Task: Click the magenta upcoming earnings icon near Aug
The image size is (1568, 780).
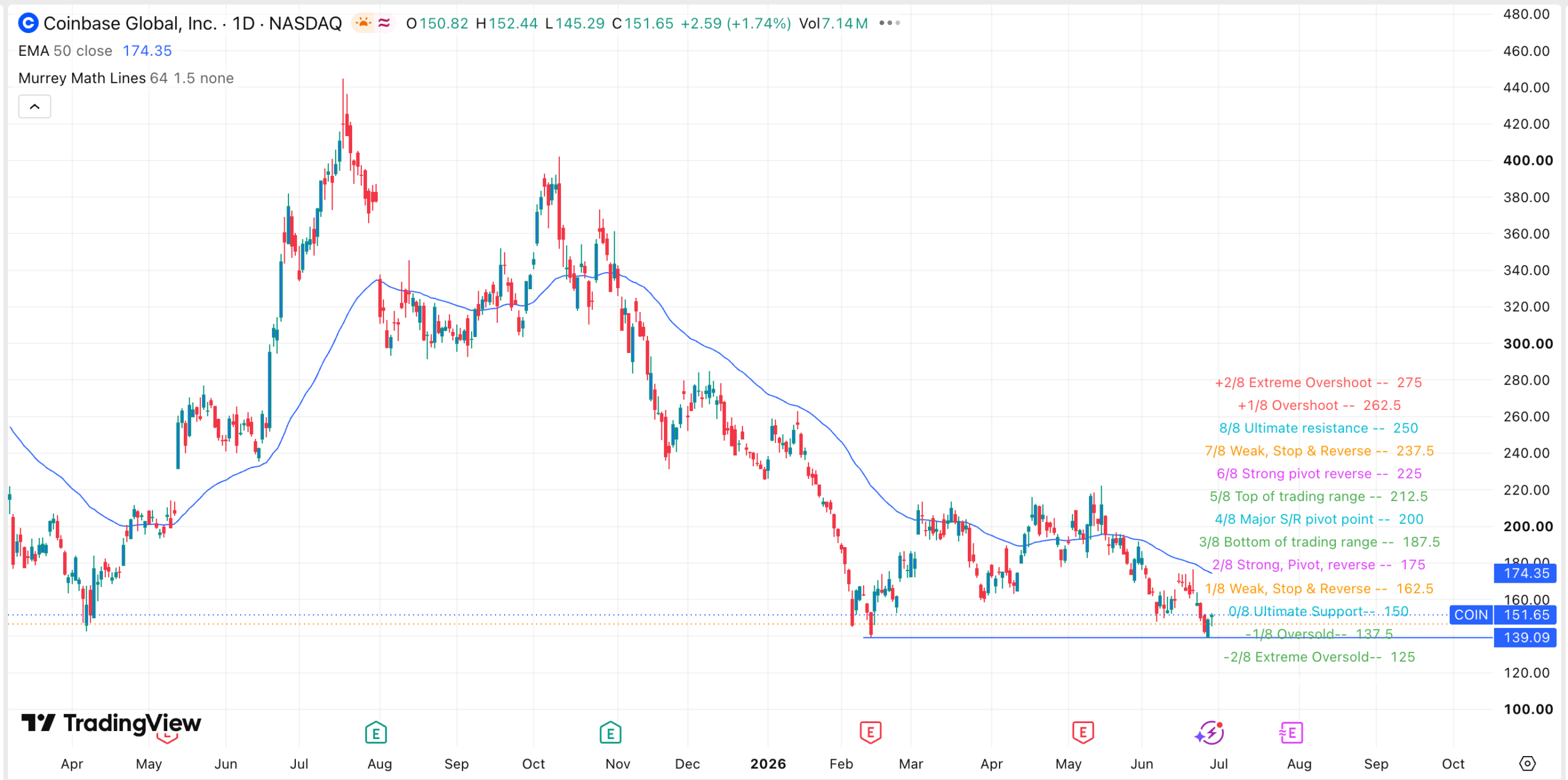Action: tap(1291, 732)
